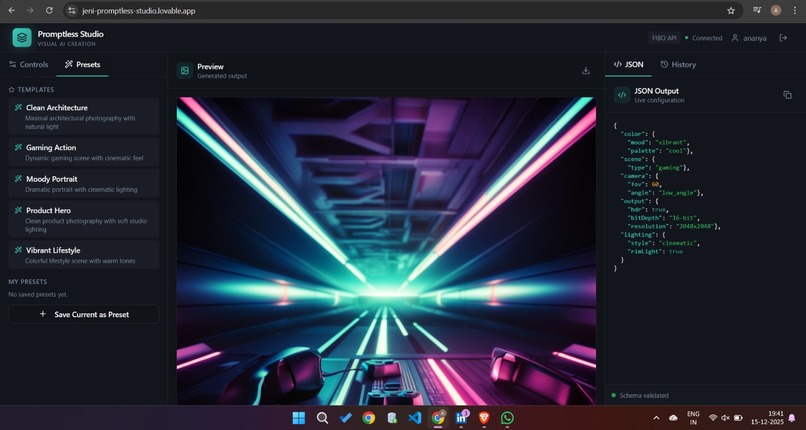The width and height of the screenshot is (806, 430).
Task: Switch to the Controls tab
Action: tap(28, 64)
